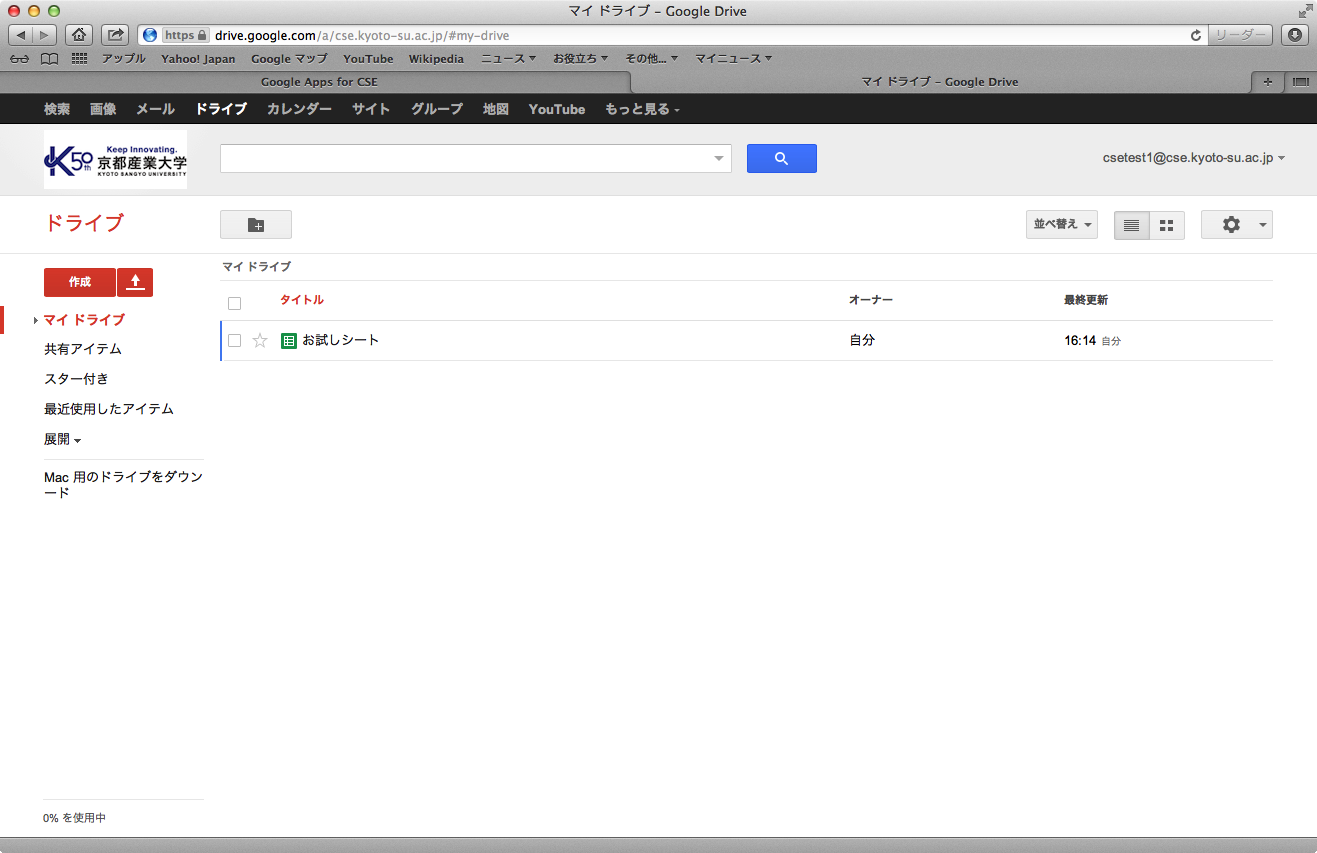The height and width of the screenshot is (853, 1317).
Task: Star the お試しシート file
Action: click(260, 341)
